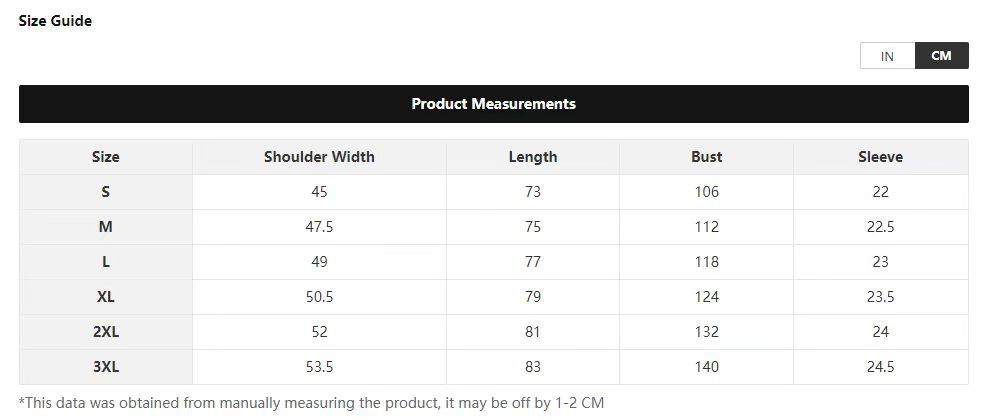Click the Shoulder Width column header
This screenshot has width=983, height=420.
point(319,157)
